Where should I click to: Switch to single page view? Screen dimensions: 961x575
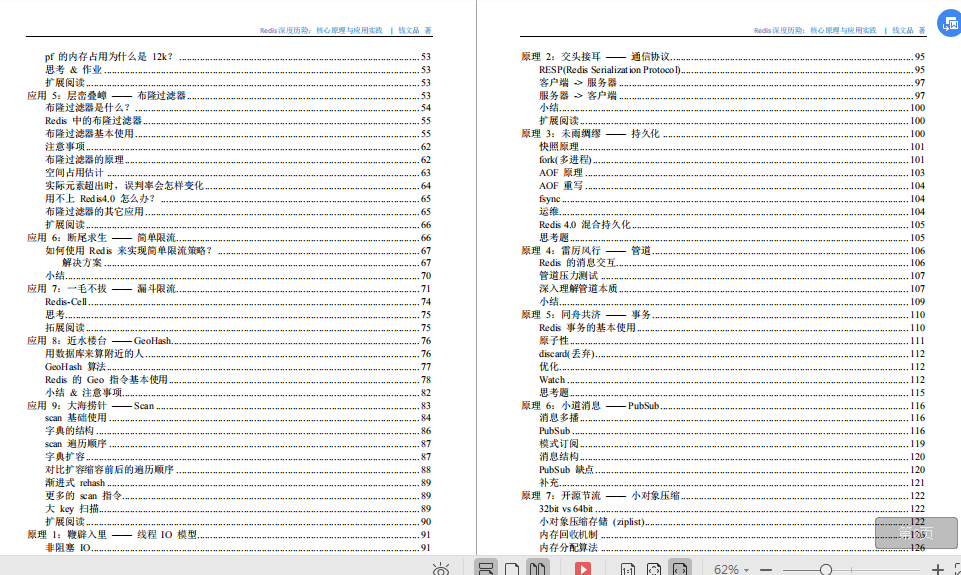click(512, 569)
